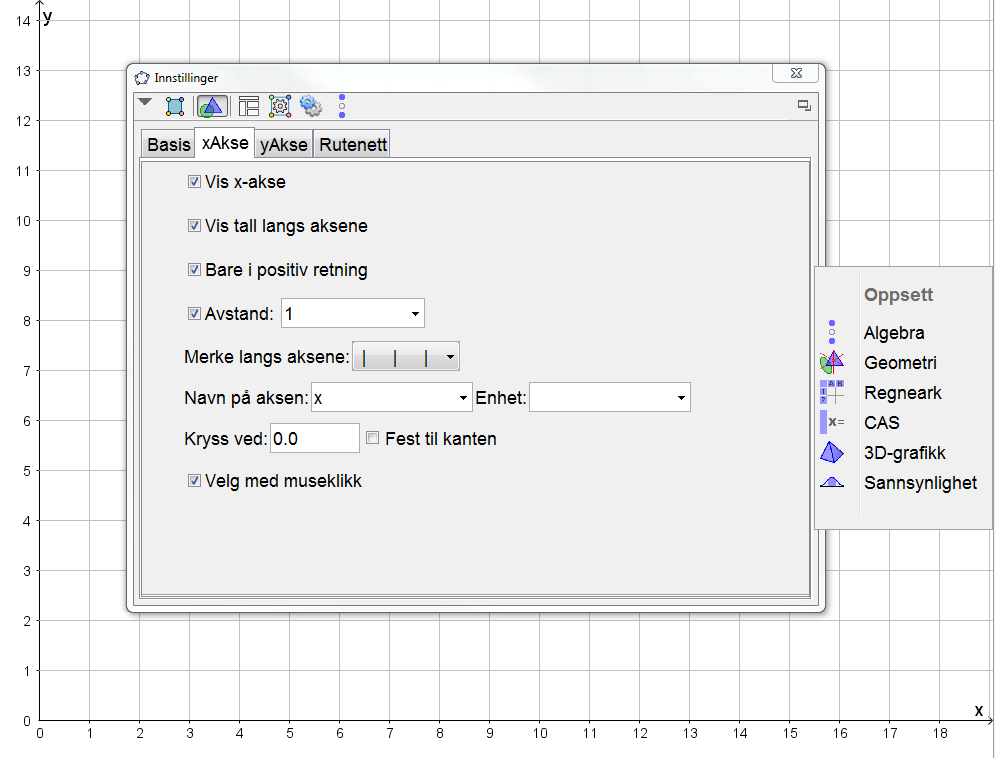995x758 pixels.
Task: Switch to the yAkse tab
Action: (x=284, y=145)
